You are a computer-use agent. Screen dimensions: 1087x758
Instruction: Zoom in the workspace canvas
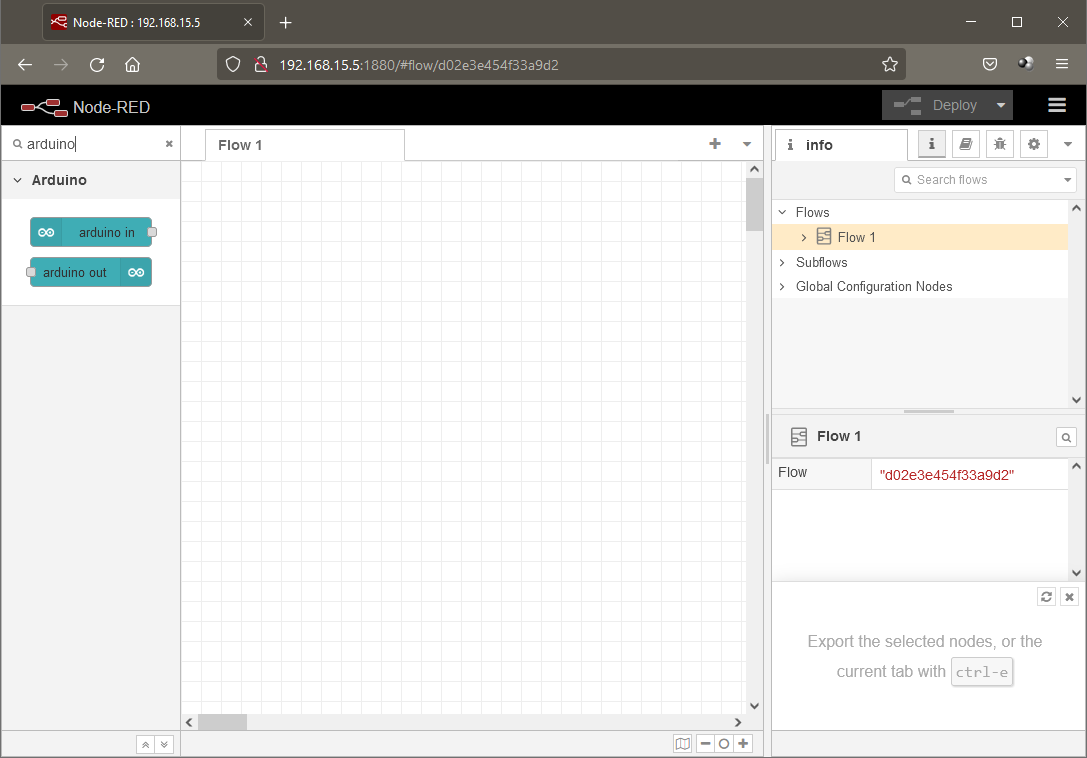[x=743, y=743]
